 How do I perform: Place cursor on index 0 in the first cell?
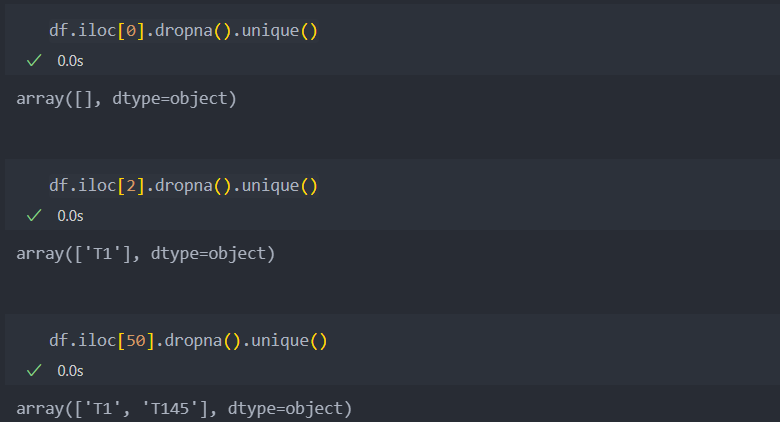(131, 31)
